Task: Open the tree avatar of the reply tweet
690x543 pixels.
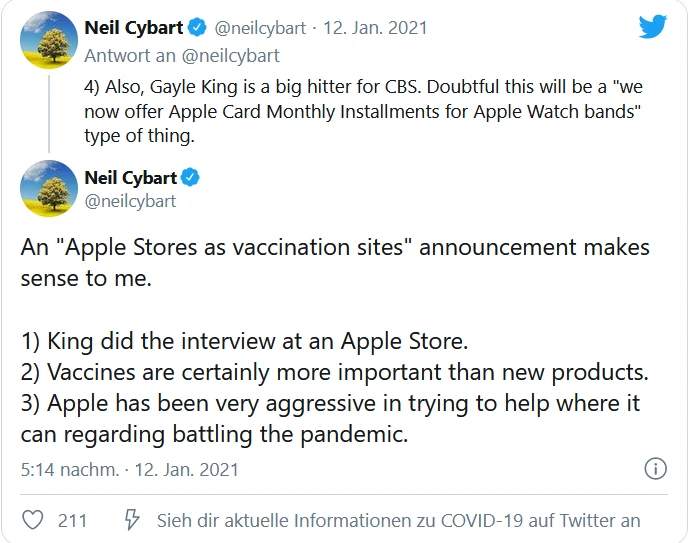Action: (x=49, y=40)
